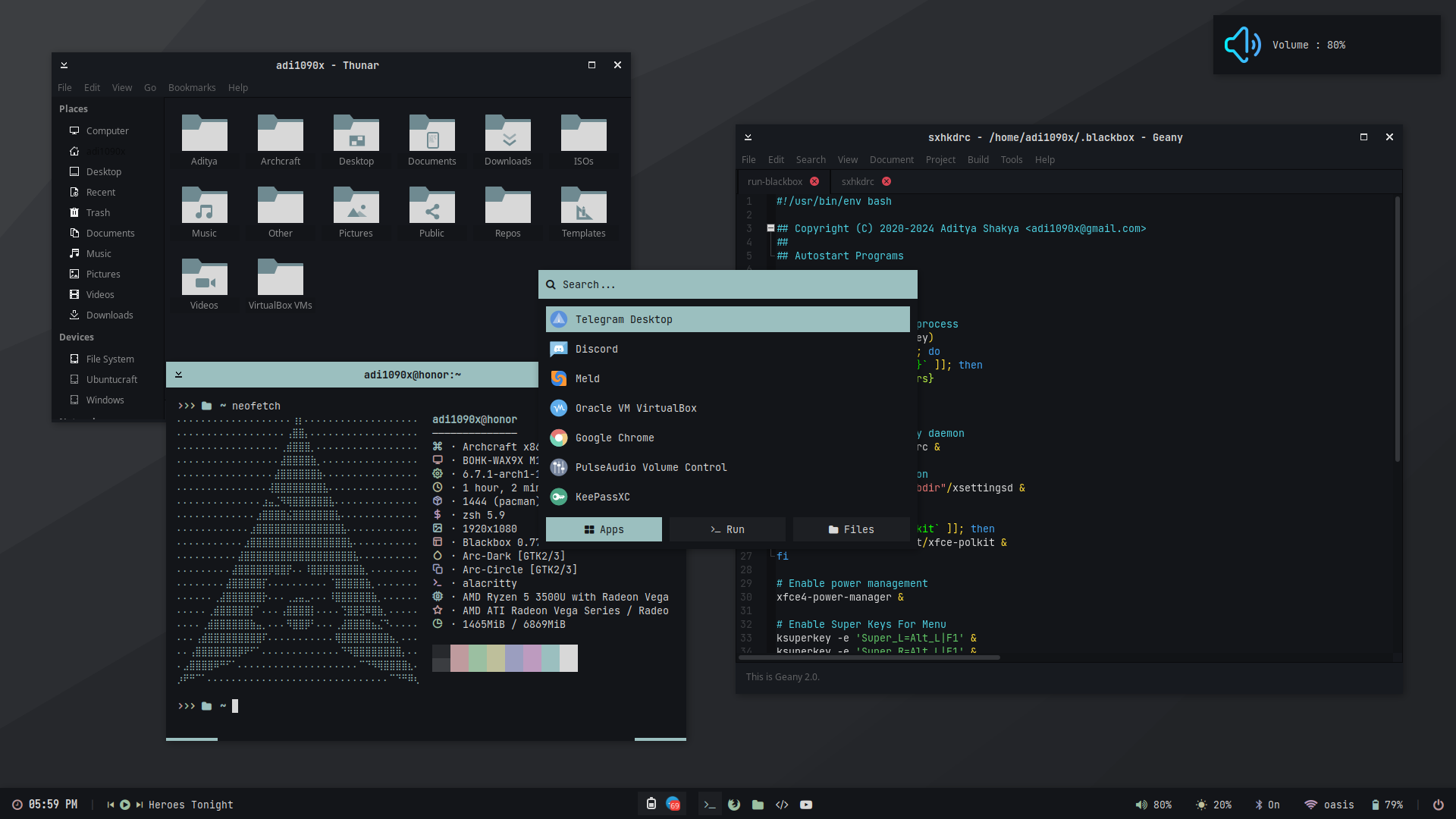Skip to the next track in the panel
1456x819 pixels.
(140, 805)
